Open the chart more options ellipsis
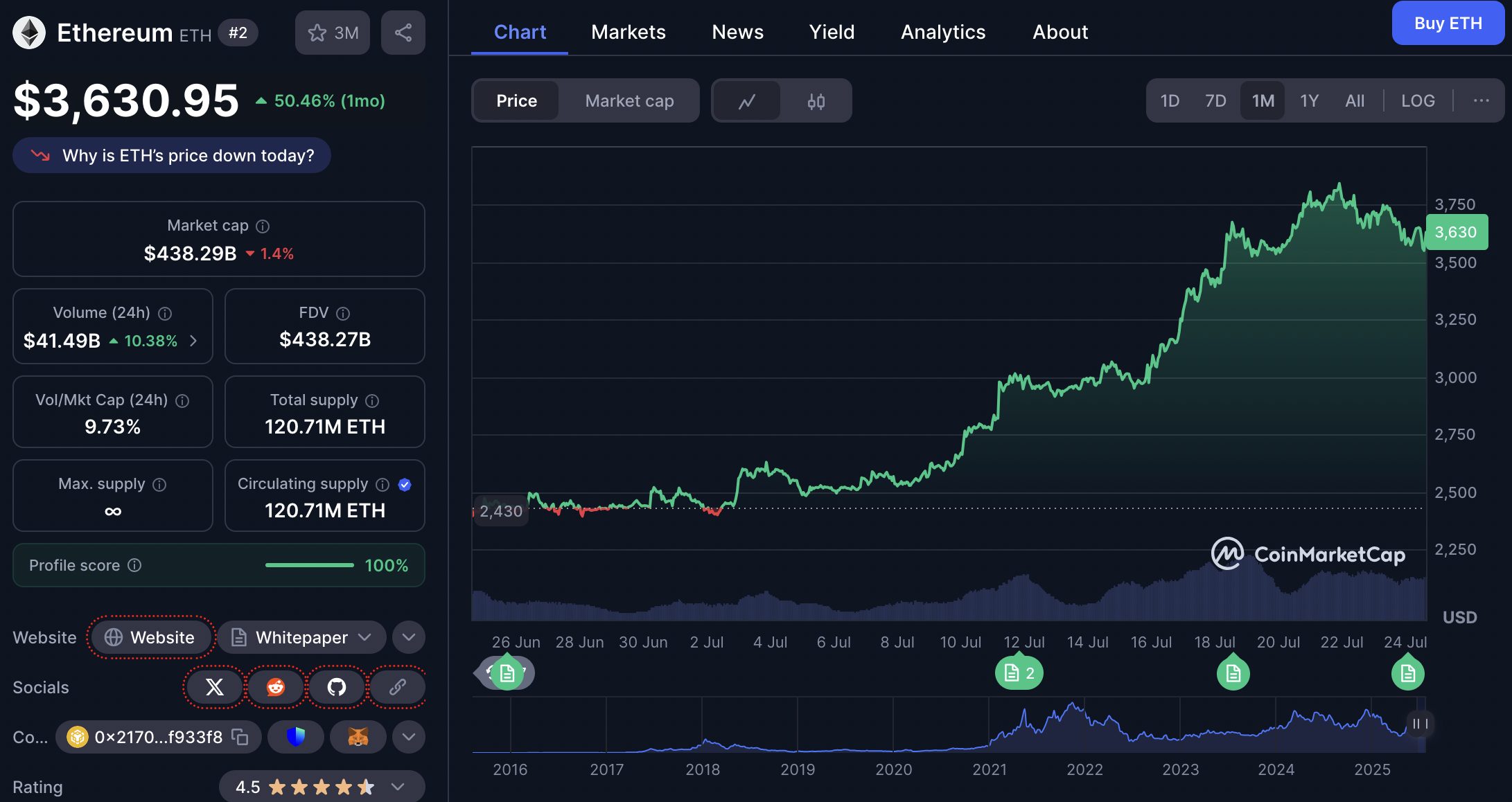The height and width of the screenshot is (802, 1512). tap(1482, 101)
